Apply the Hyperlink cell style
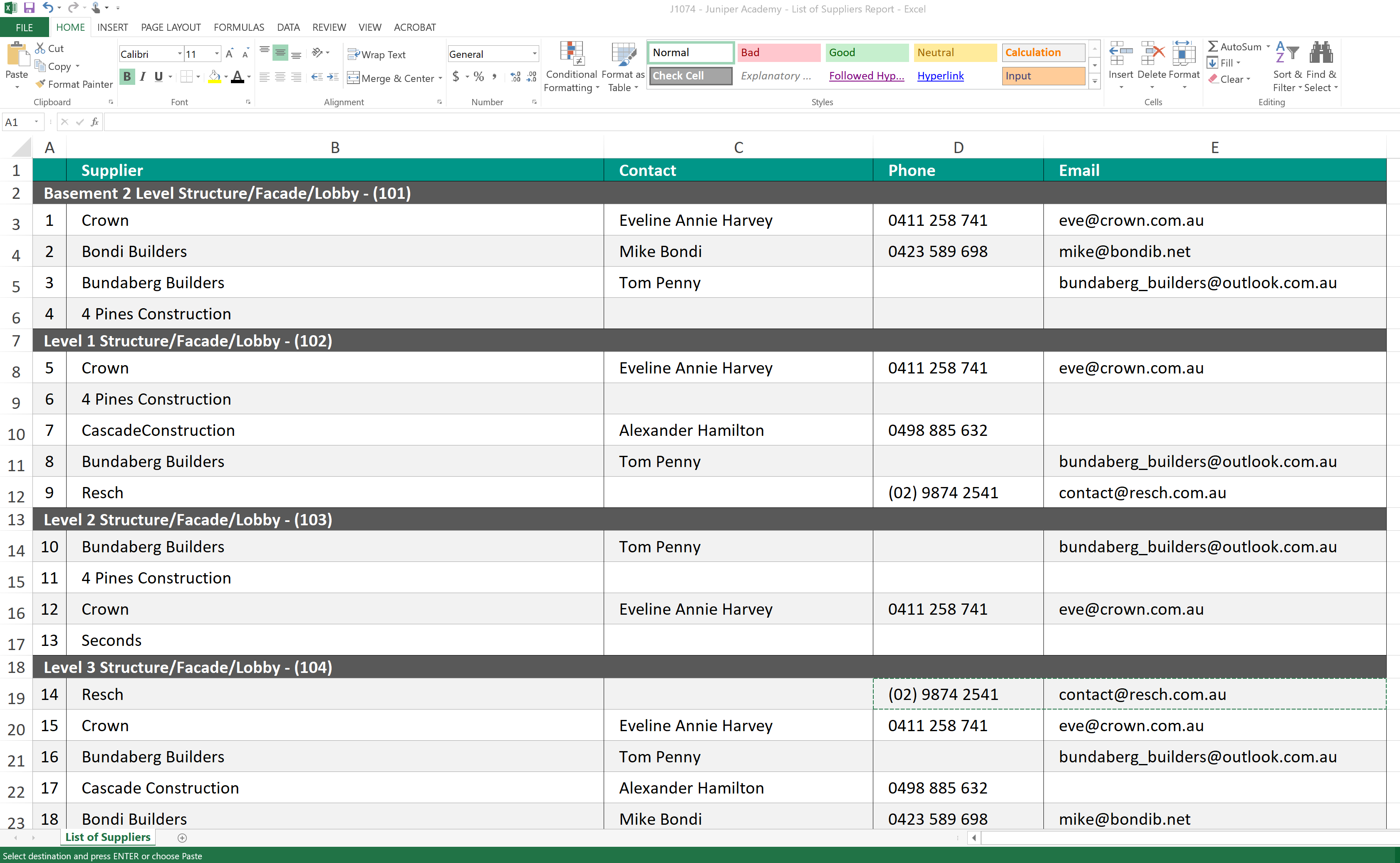 click(940, 76)
